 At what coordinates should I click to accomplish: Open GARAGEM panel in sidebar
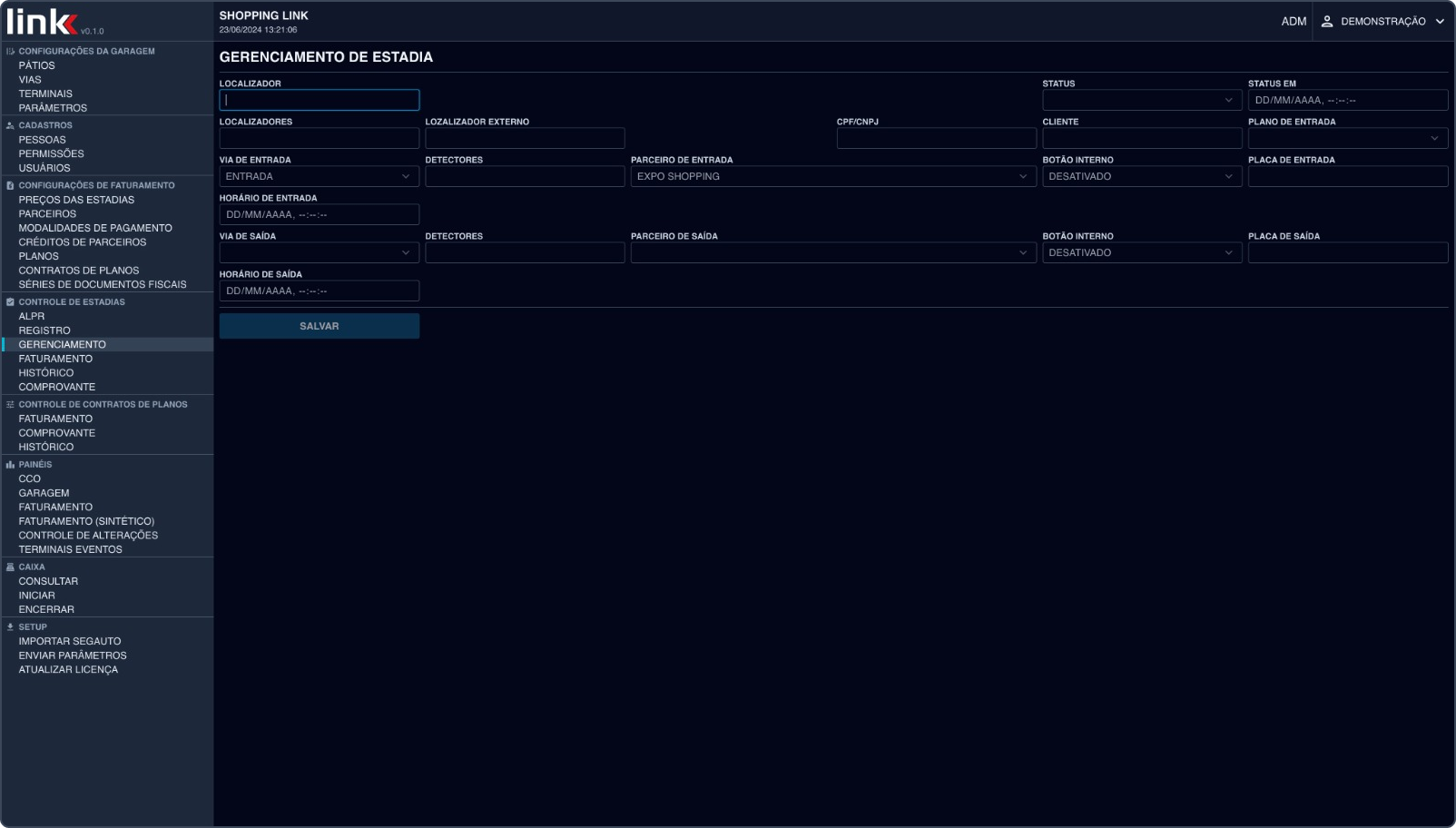44,493
